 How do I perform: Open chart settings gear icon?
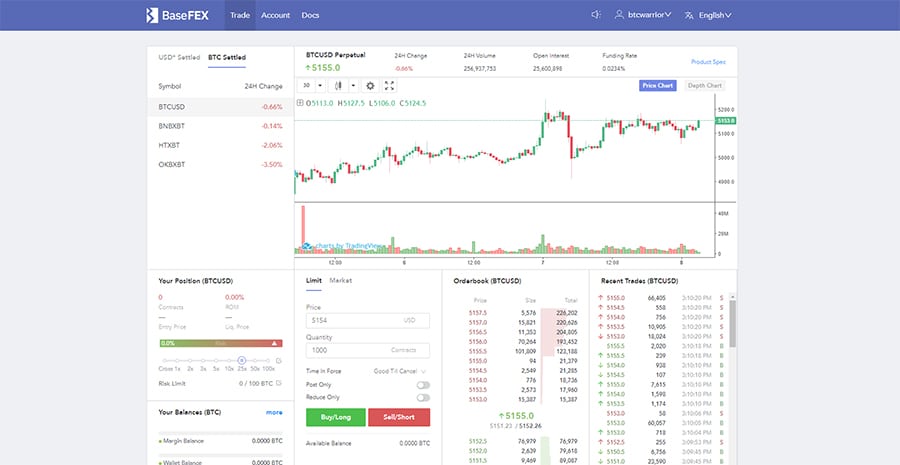370,86
